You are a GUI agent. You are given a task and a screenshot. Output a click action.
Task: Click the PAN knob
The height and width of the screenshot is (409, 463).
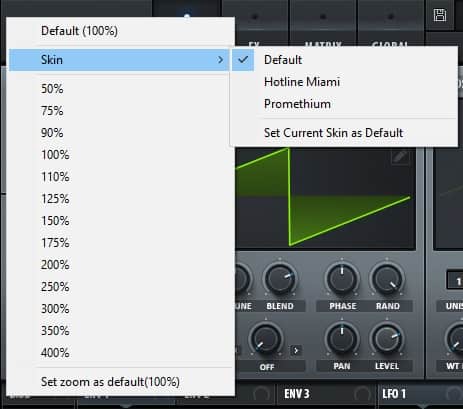(342, 339)
